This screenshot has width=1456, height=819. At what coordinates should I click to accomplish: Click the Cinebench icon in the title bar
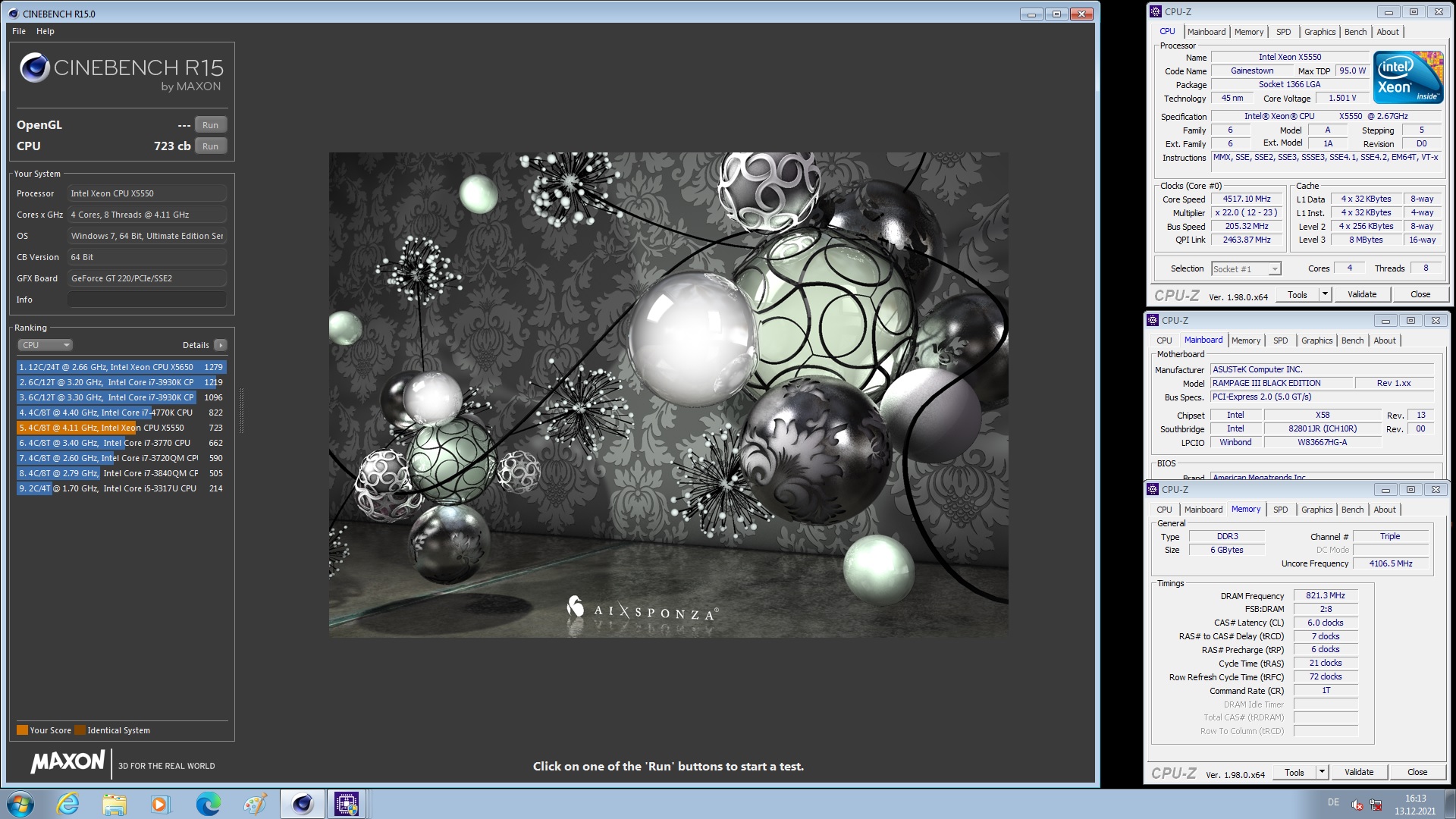click(x=13, y=14)
